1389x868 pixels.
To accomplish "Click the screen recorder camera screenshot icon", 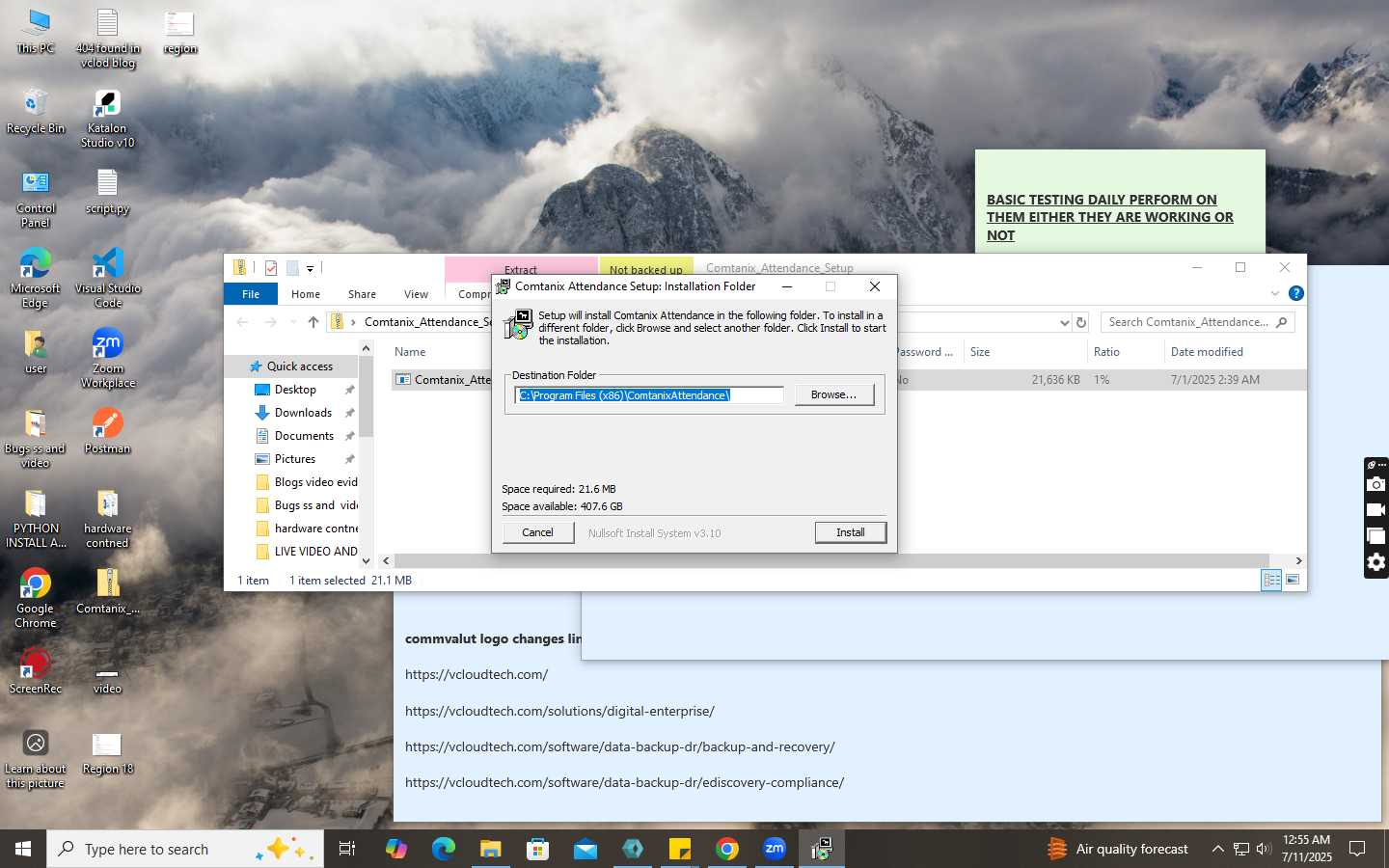I will [x=1376, y=484].
